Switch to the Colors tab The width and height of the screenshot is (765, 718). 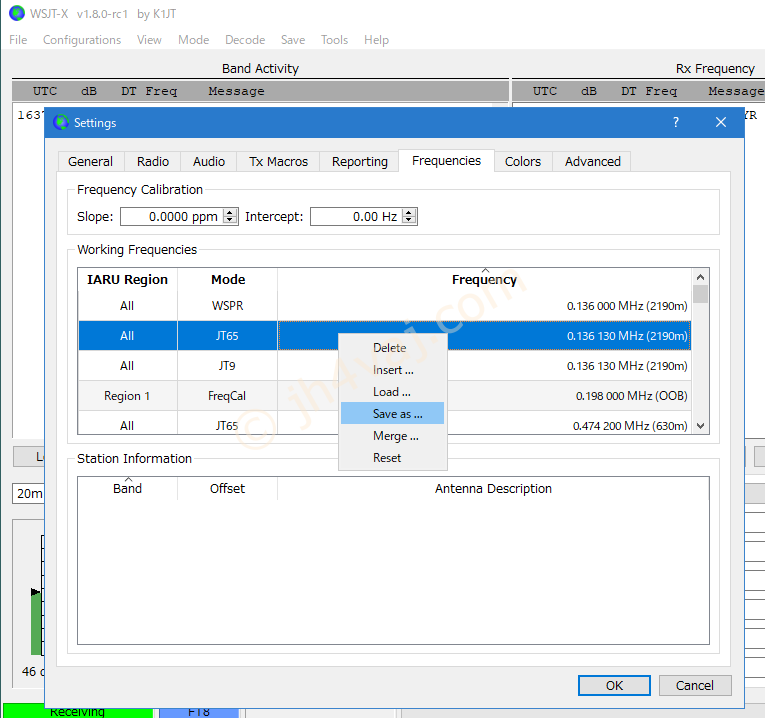[x=523, y=161]
